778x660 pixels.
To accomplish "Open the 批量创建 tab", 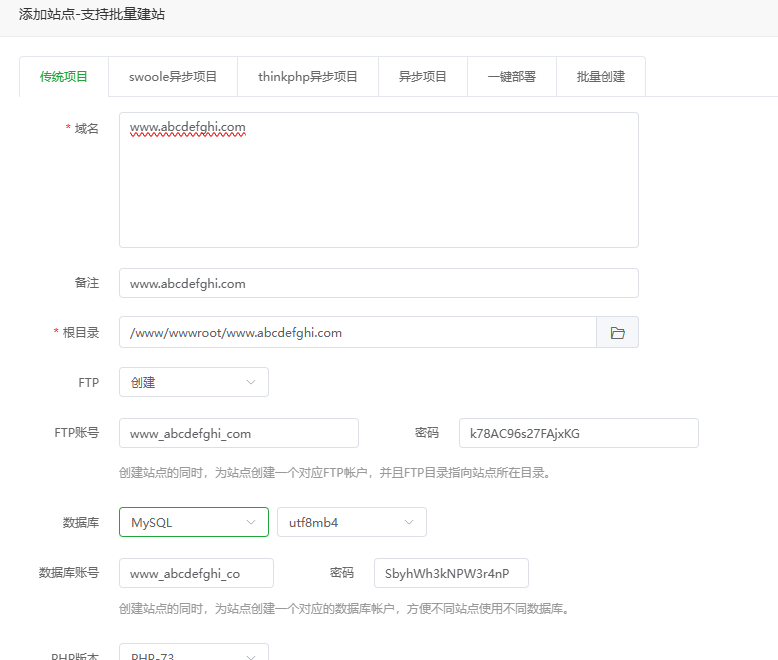I will pyautogui.click(x=601, y=76).
